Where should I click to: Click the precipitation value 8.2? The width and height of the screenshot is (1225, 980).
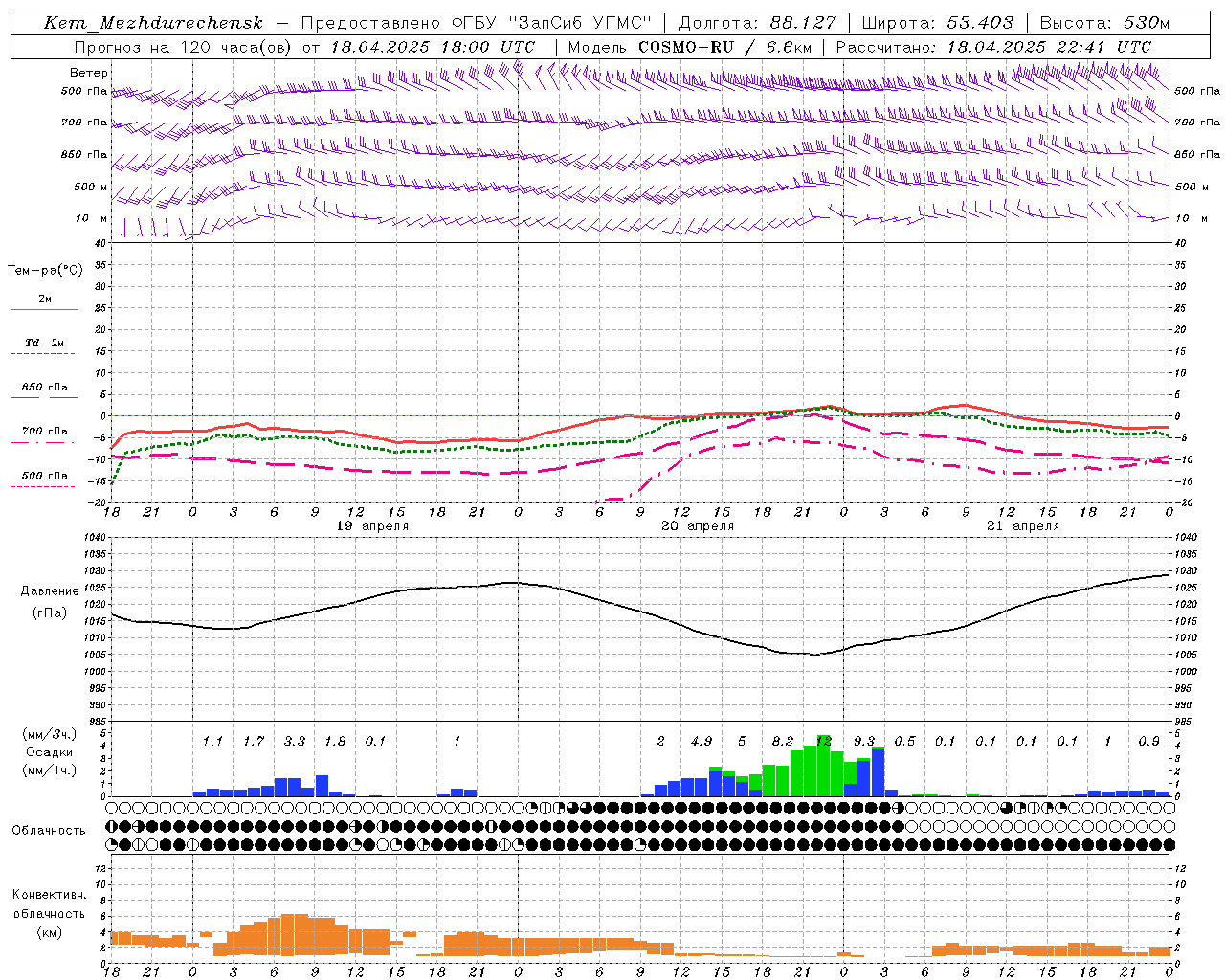pyautogui.click(x=783, y=742)
